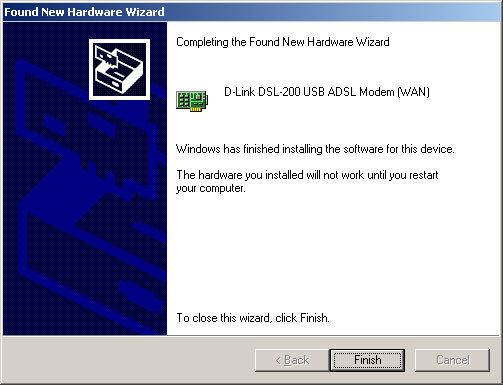This screenshot has width=503, height=385.
Task: Click the Completing the Found New Hardware Wizard heading
Action: point(283,42)
